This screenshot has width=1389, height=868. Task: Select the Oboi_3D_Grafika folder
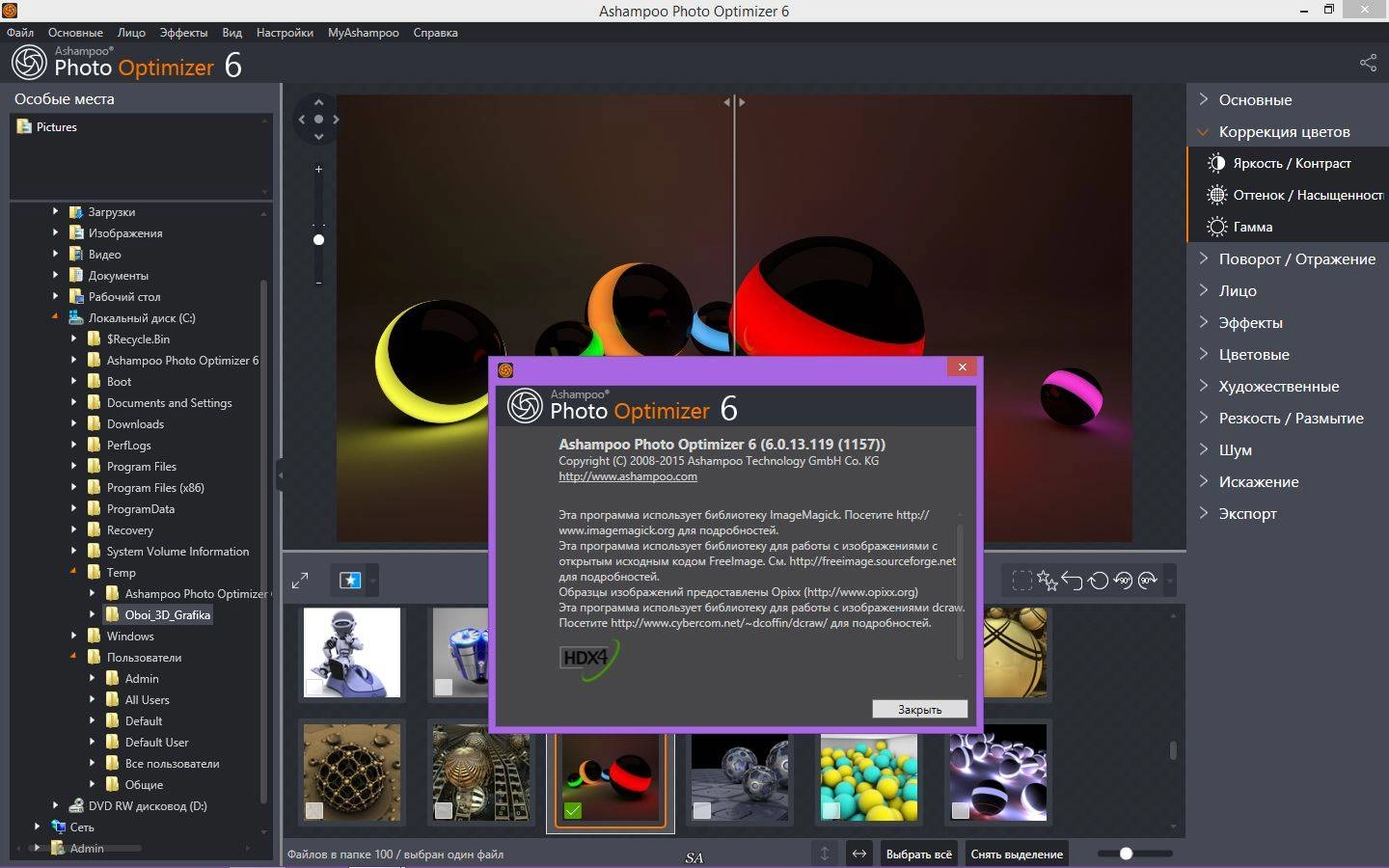point(167,614)
